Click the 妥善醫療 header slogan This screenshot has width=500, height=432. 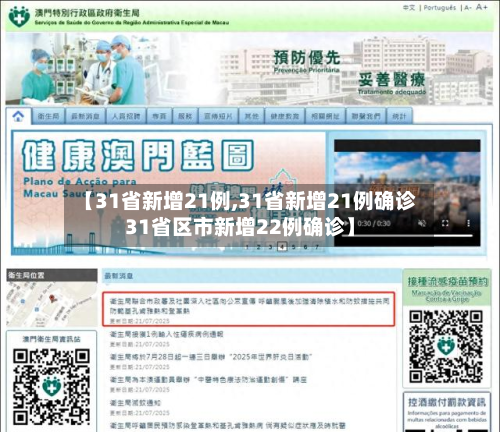click(392, 79)
